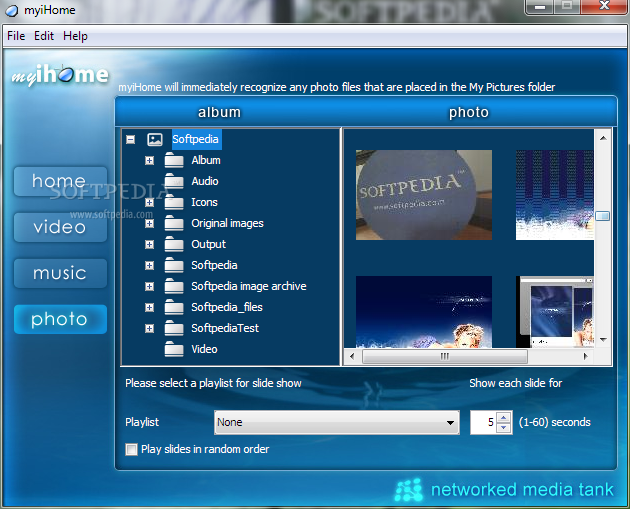
Task: Close the myiHome window
Action: pos(603,6)
